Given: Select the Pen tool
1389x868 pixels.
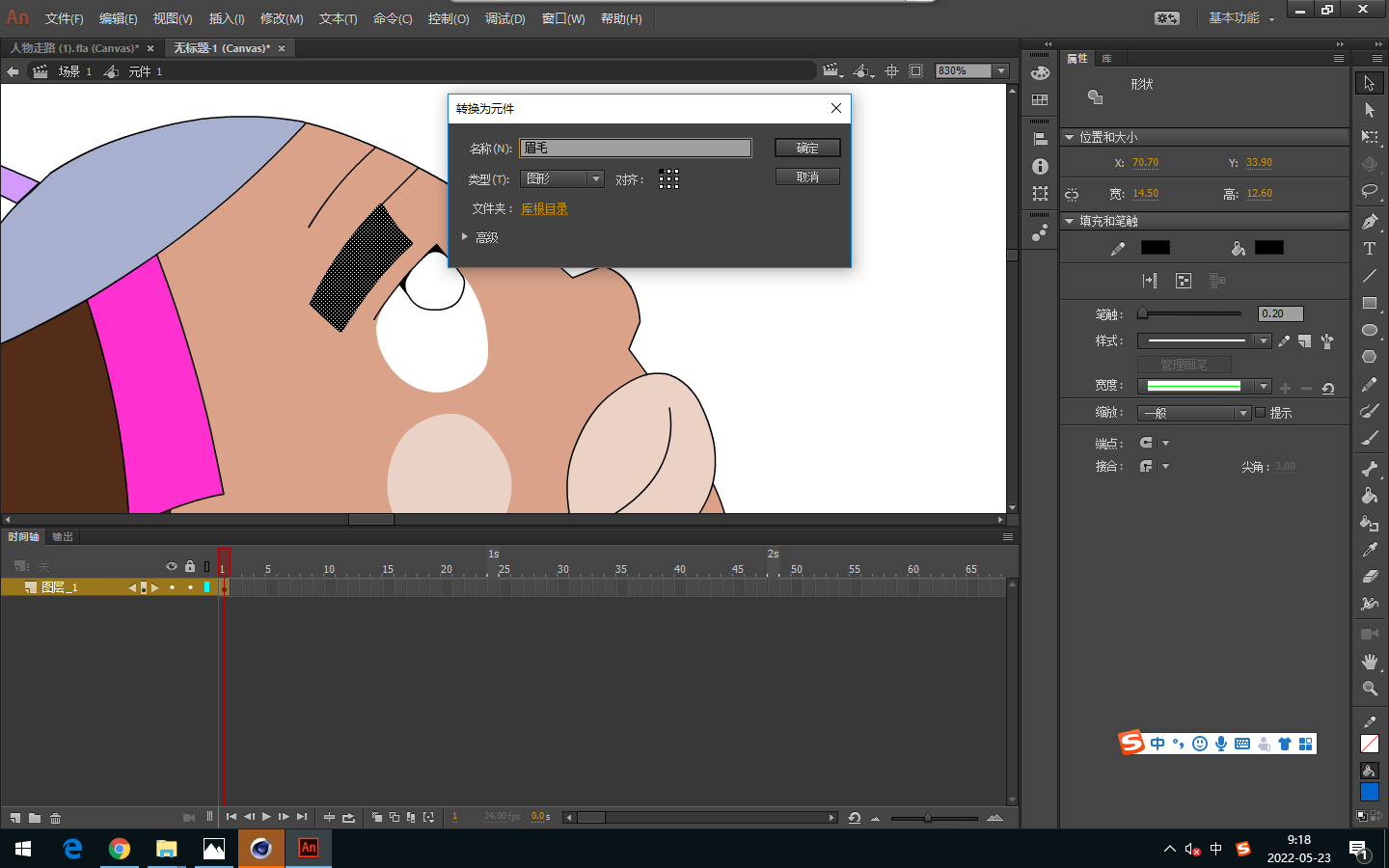Looking at the screenshot, I should coord(1369,222).
